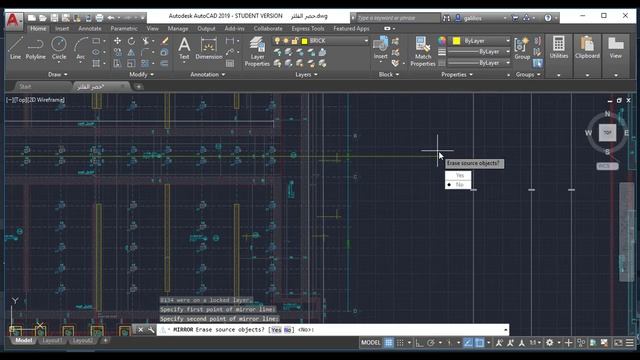Select the Polyline tool
The width and height of the screenshot is (640, 360).
[36, 48]
